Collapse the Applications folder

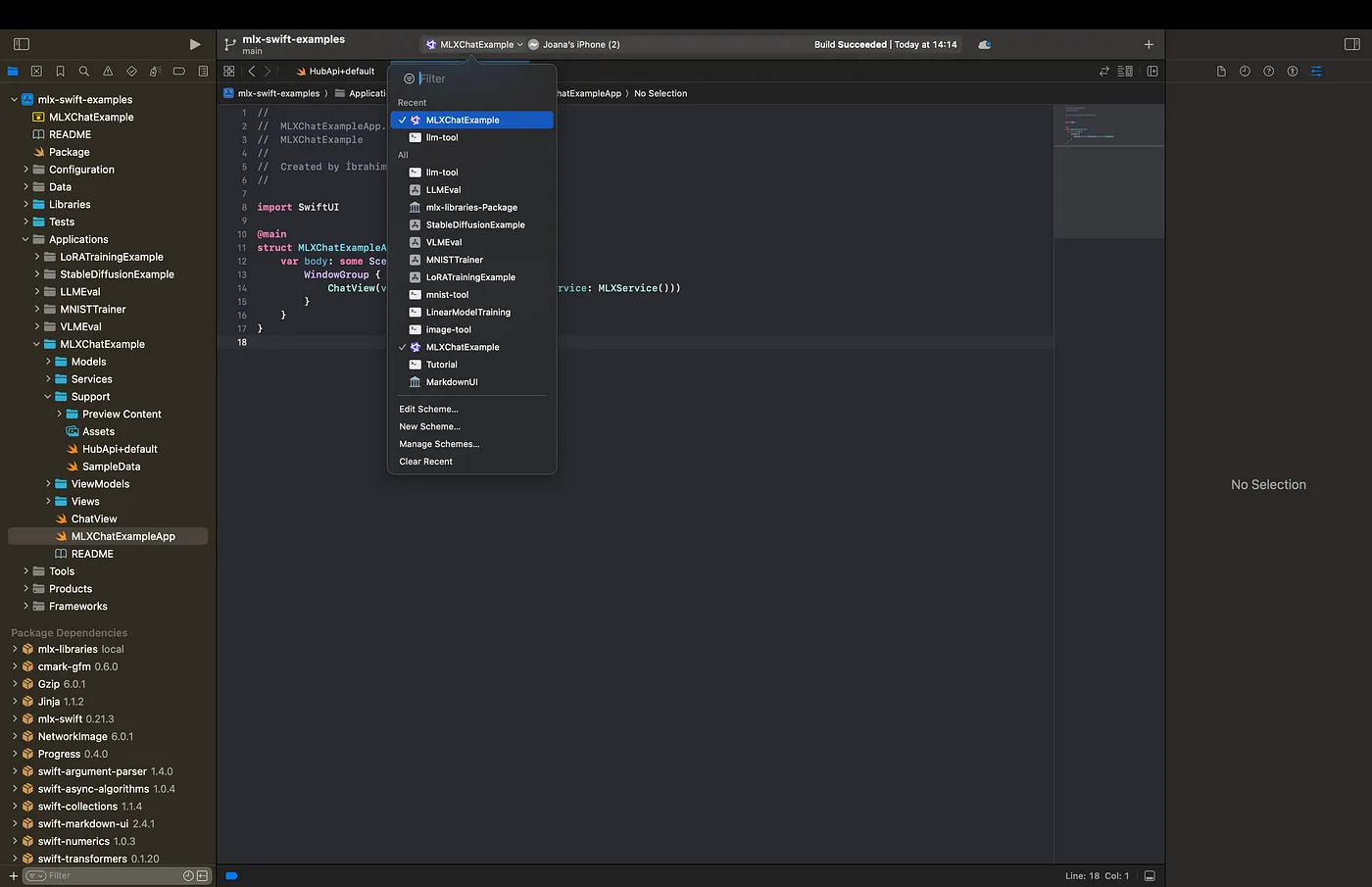coord(25,239)
